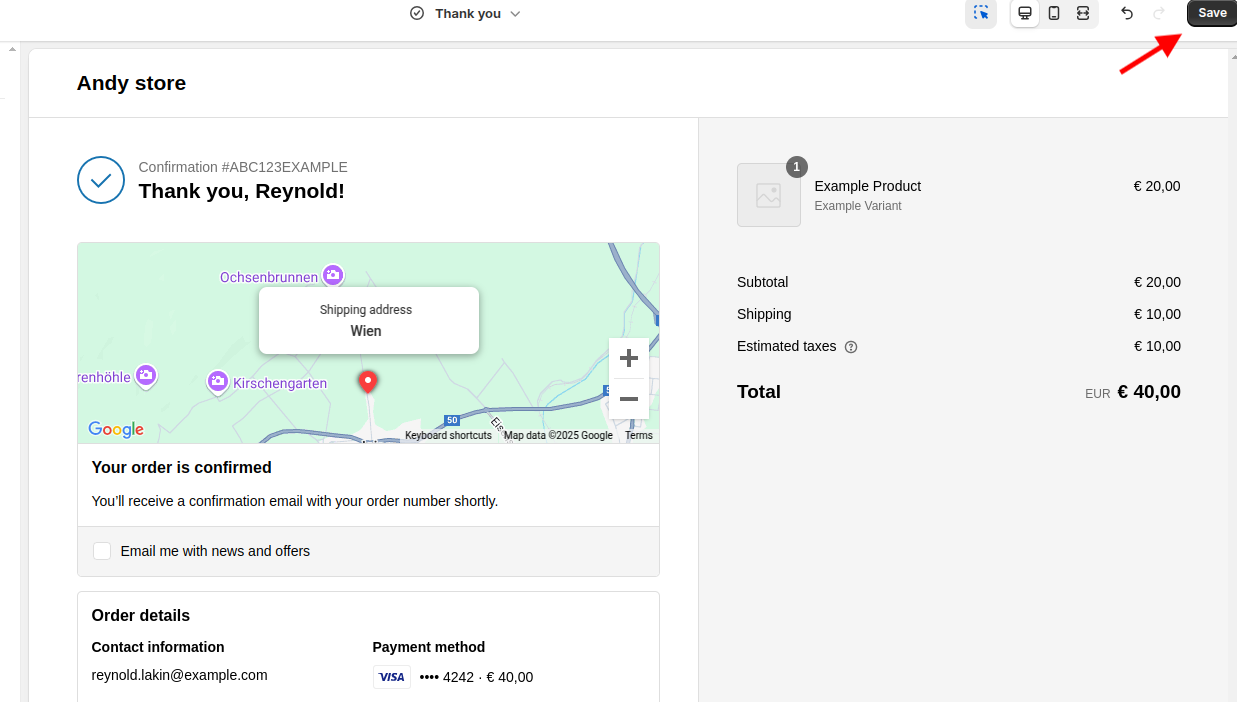Click the map Keyboard shortcuts link
This screenshot has height=702, width=1237.
(x=448, y=436)
